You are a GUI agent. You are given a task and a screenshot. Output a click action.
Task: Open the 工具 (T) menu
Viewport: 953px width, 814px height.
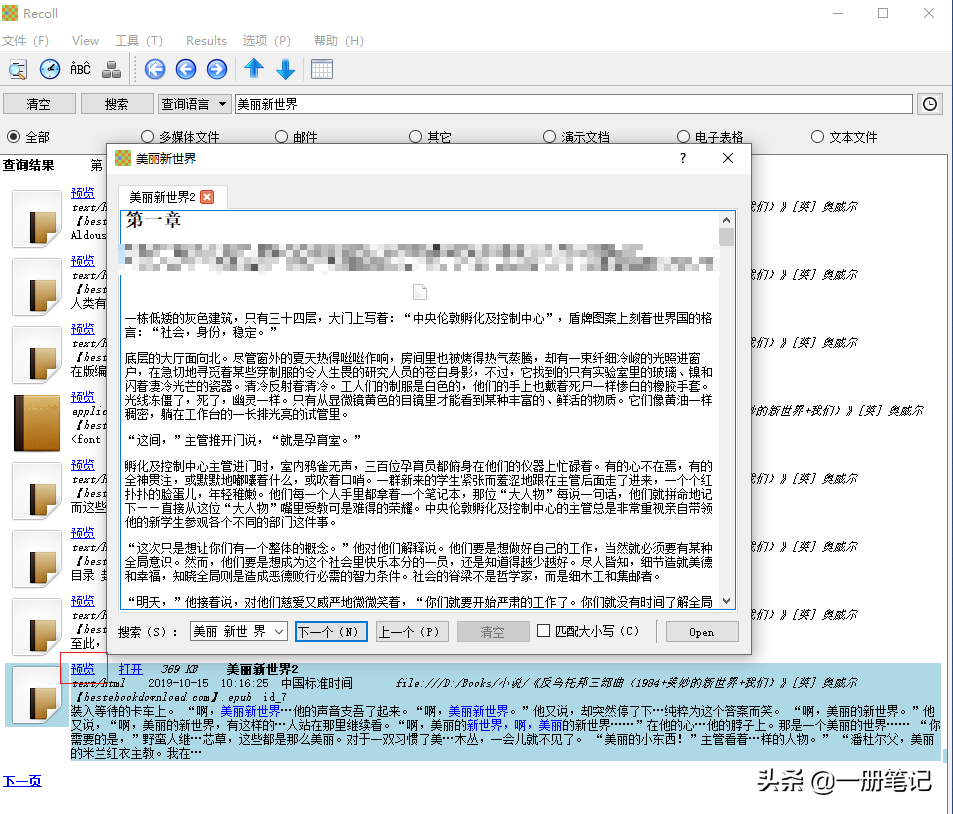pyautogui.click(x=139, y=41)
